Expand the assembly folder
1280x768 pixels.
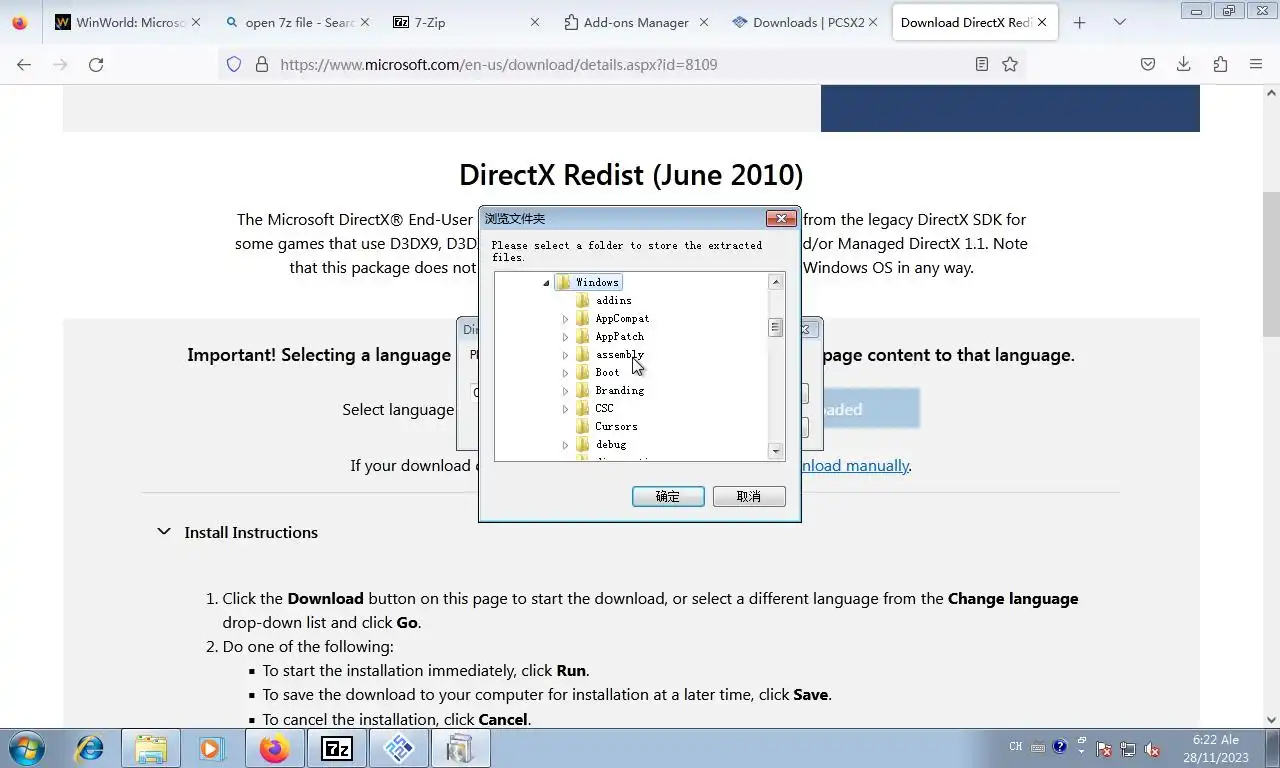click(565, 355)
